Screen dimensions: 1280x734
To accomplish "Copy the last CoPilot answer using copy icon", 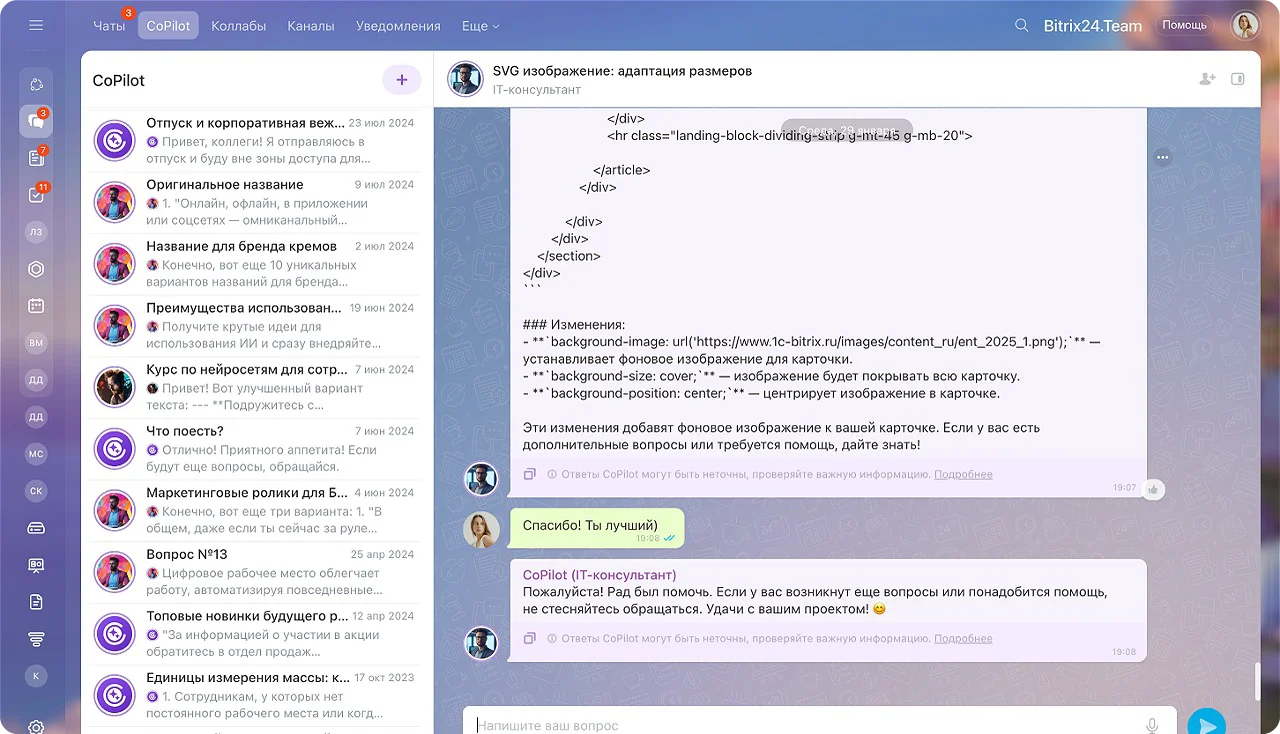I will tap(530, 638).
